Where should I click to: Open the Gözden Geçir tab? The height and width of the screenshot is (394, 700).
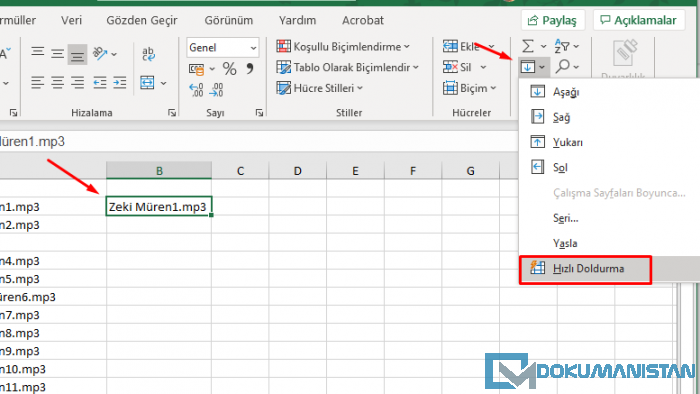coord(142,21)
